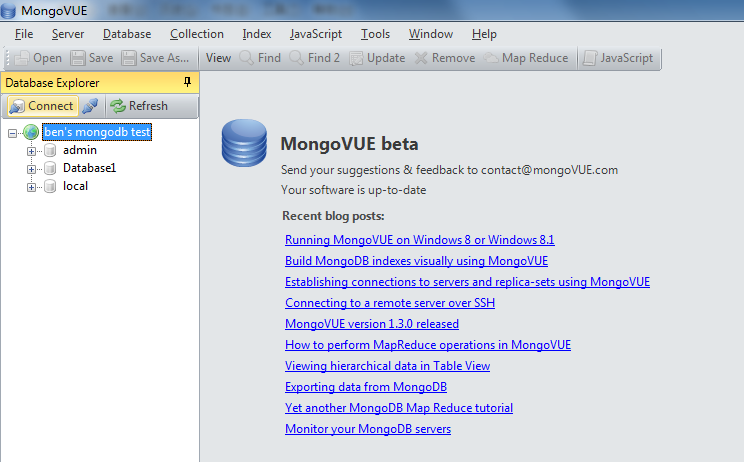Click the Map Reduce toolbar button
This screenshot has height=462, width=744.
pos(526,58)
